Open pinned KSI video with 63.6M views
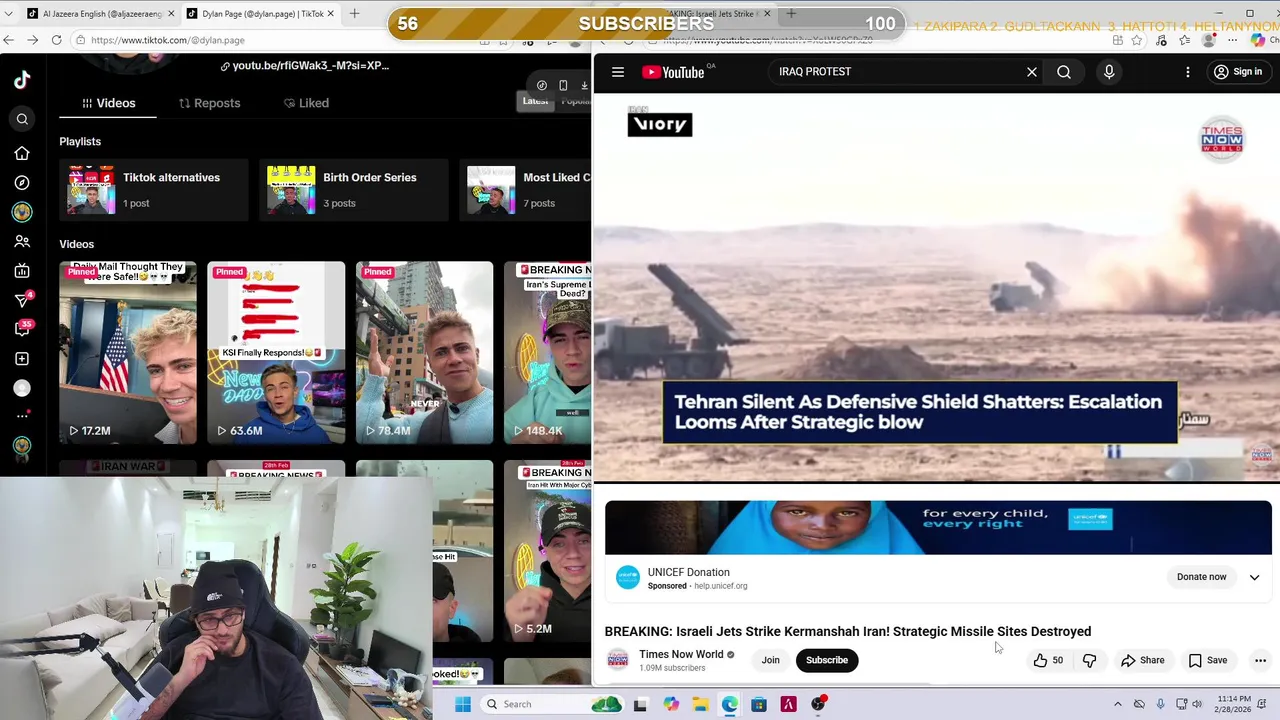 (276, 353)
